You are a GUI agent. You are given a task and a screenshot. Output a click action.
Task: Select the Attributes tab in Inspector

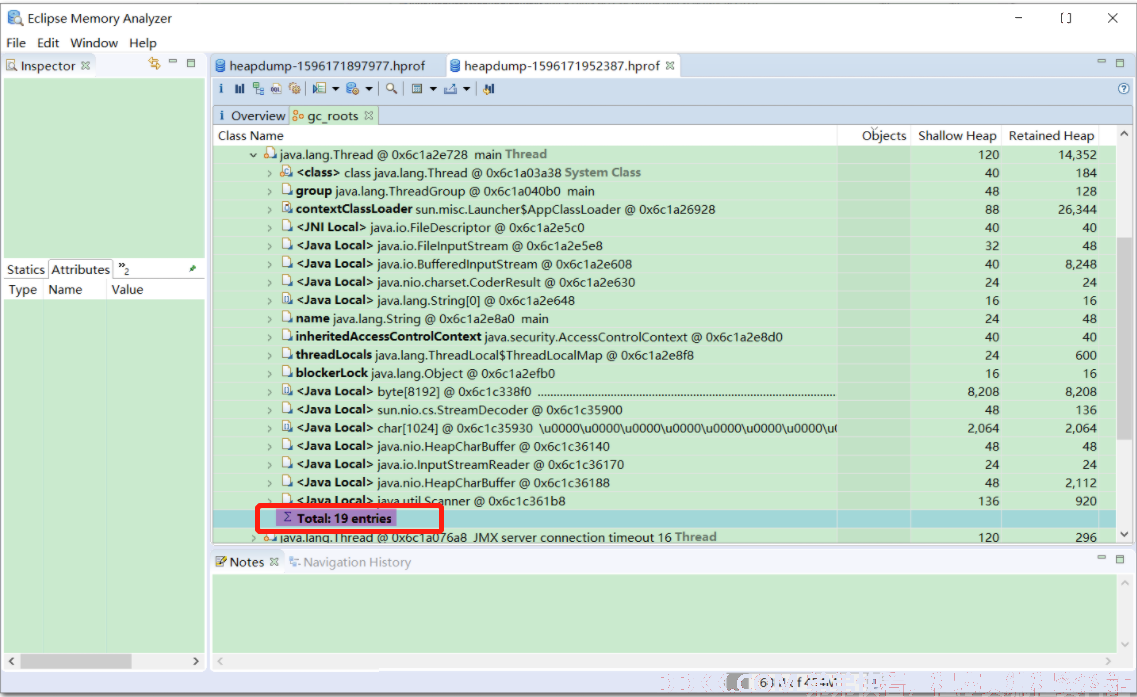pyautogui.click(x=80, y=269)
